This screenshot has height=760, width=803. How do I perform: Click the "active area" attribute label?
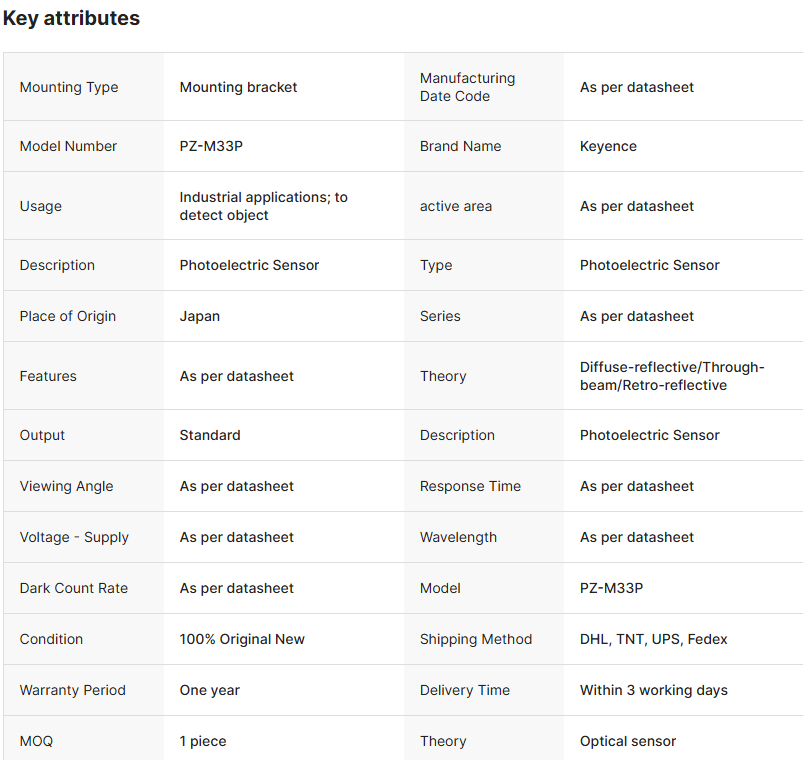(455, 206)
